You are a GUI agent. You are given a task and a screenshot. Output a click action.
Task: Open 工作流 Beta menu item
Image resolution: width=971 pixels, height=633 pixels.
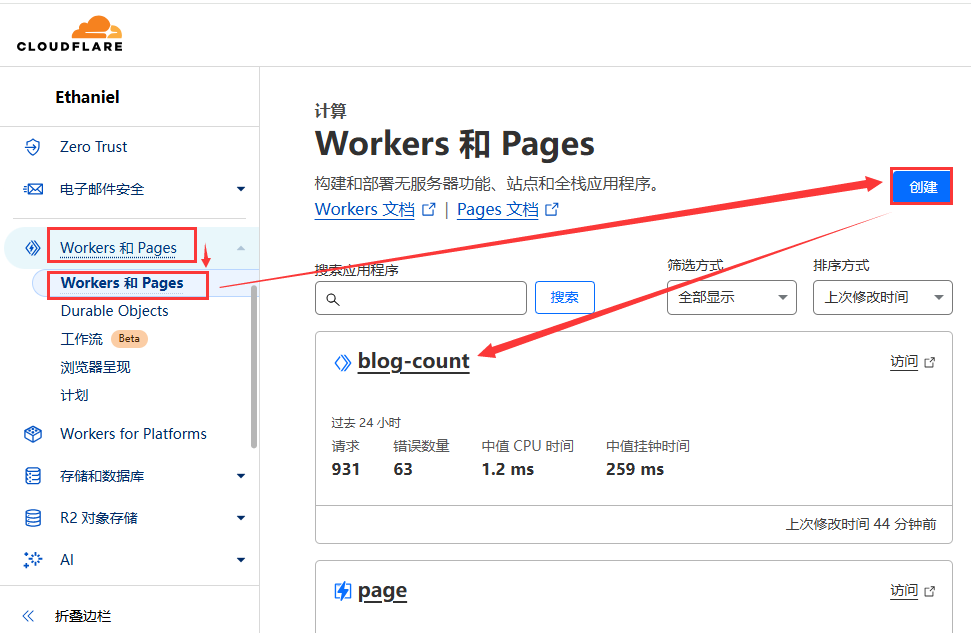[82, 339]
